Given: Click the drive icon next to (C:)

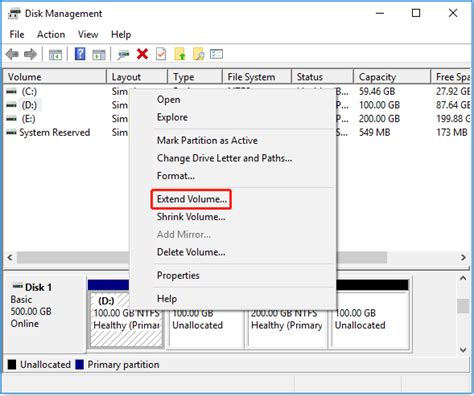Looking at the screenshot, I should click(x=12, y=91).
